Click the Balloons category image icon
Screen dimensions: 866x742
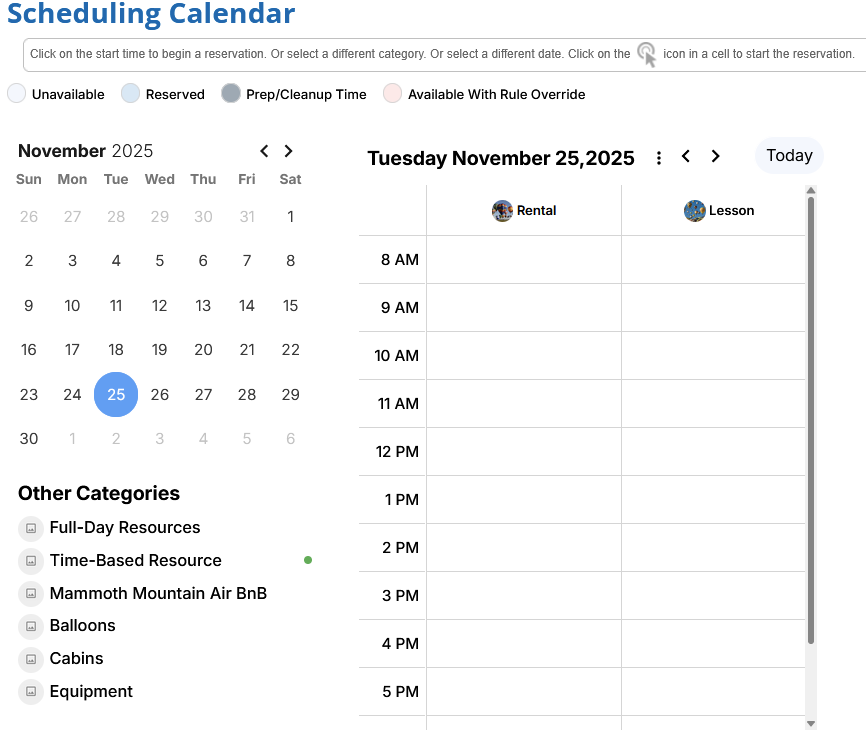pos(31,626)
